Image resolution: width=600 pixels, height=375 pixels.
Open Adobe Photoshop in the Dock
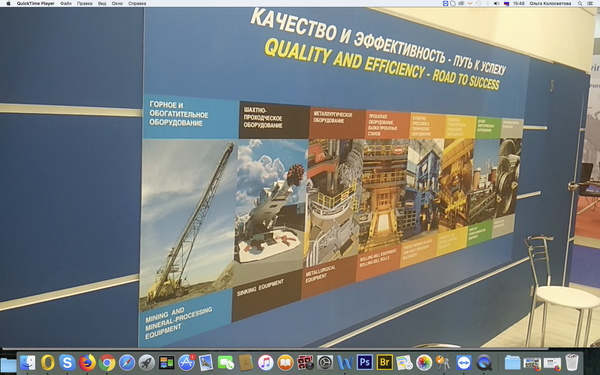click(x=364, y=362)
